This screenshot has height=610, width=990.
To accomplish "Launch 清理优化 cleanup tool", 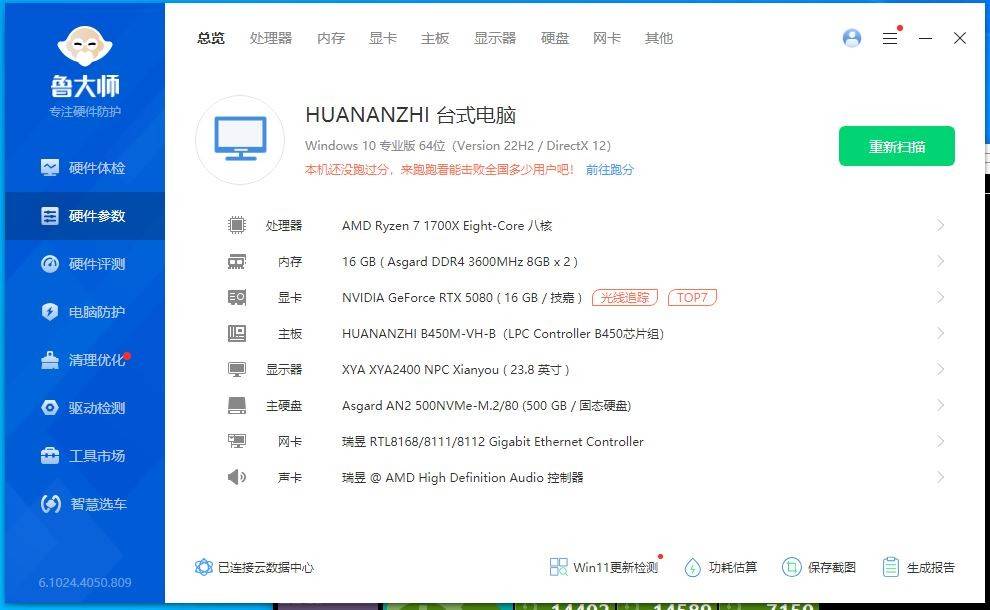I will point(83,360).
